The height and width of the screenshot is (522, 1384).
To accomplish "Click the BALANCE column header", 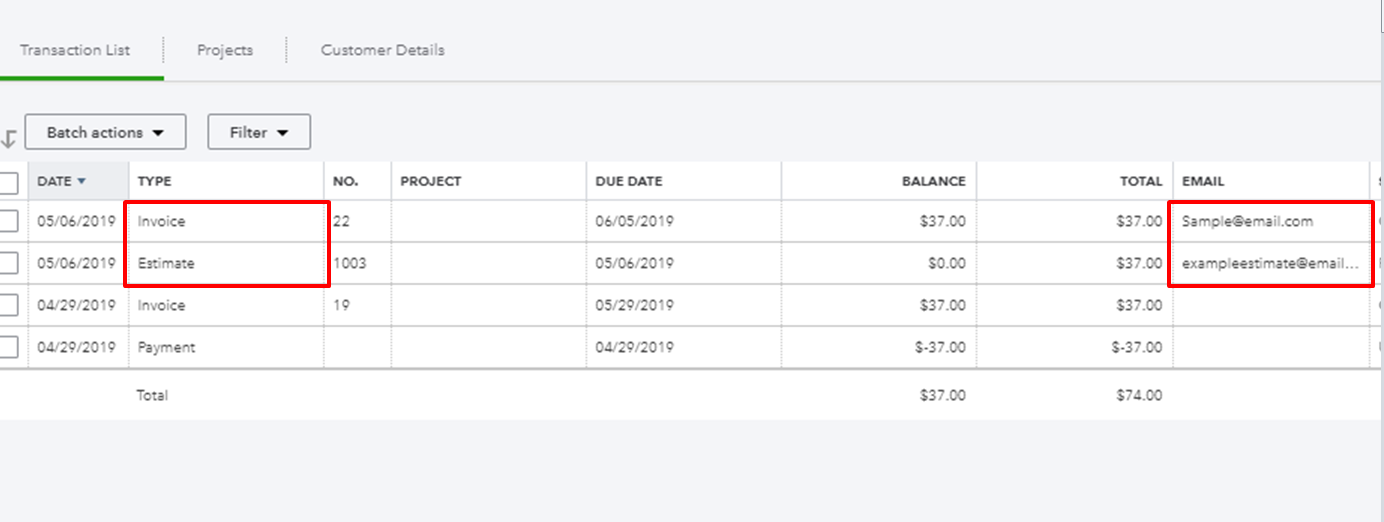I will (933, 182).
